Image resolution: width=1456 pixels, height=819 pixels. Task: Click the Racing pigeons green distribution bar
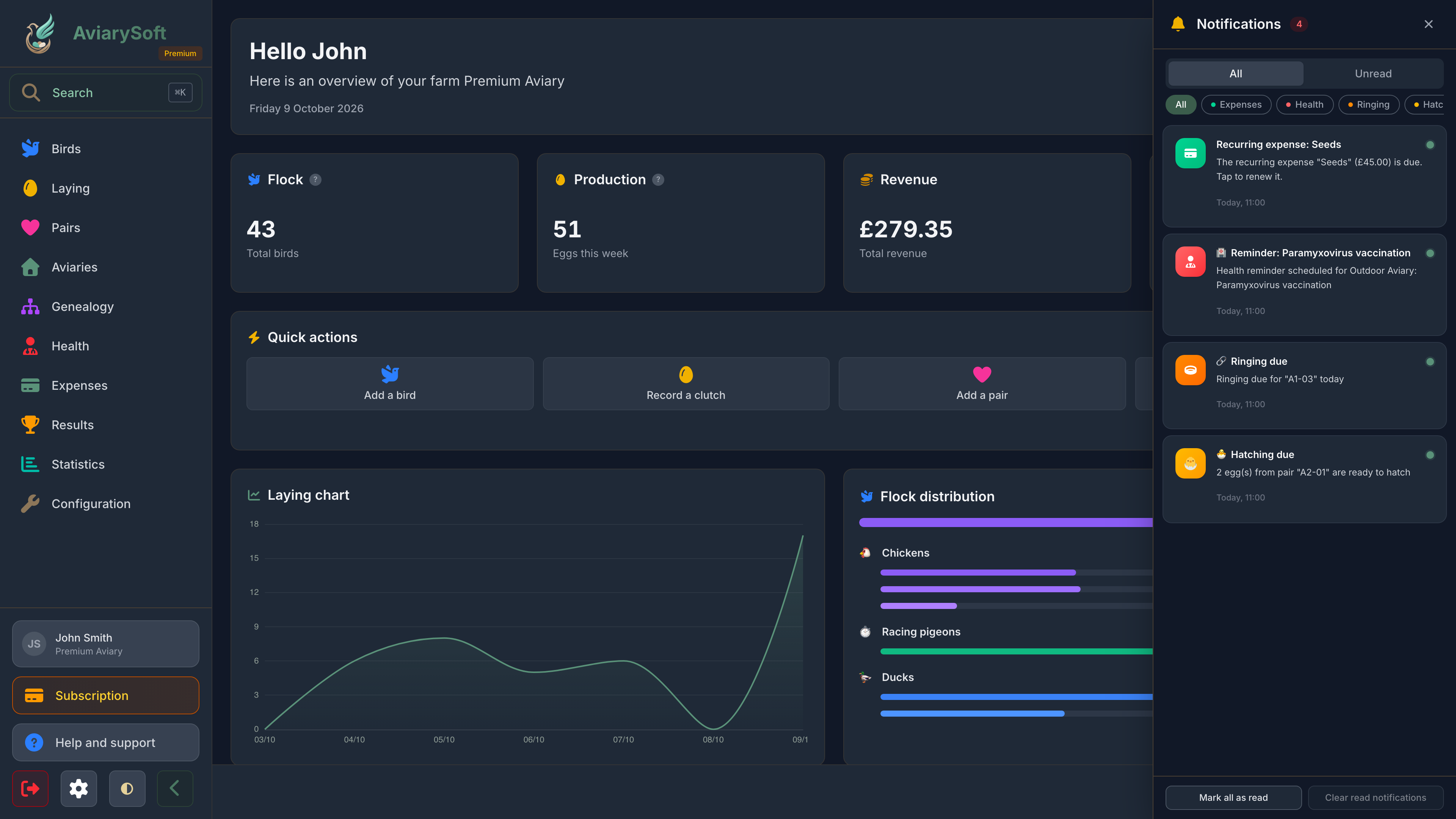coord(1016,652)
